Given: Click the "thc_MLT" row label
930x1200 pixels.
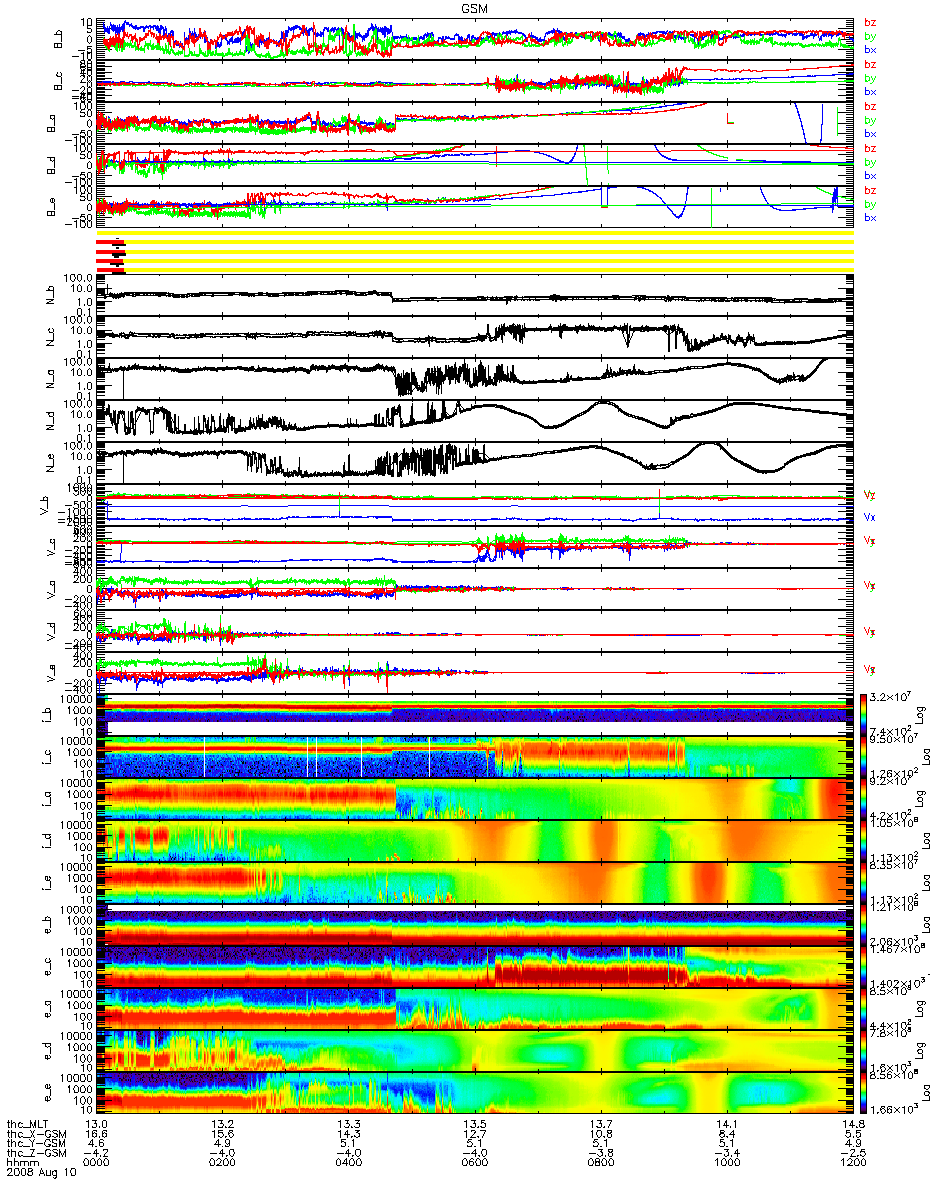Looking at the screenshot, I should click(30, 1126).
